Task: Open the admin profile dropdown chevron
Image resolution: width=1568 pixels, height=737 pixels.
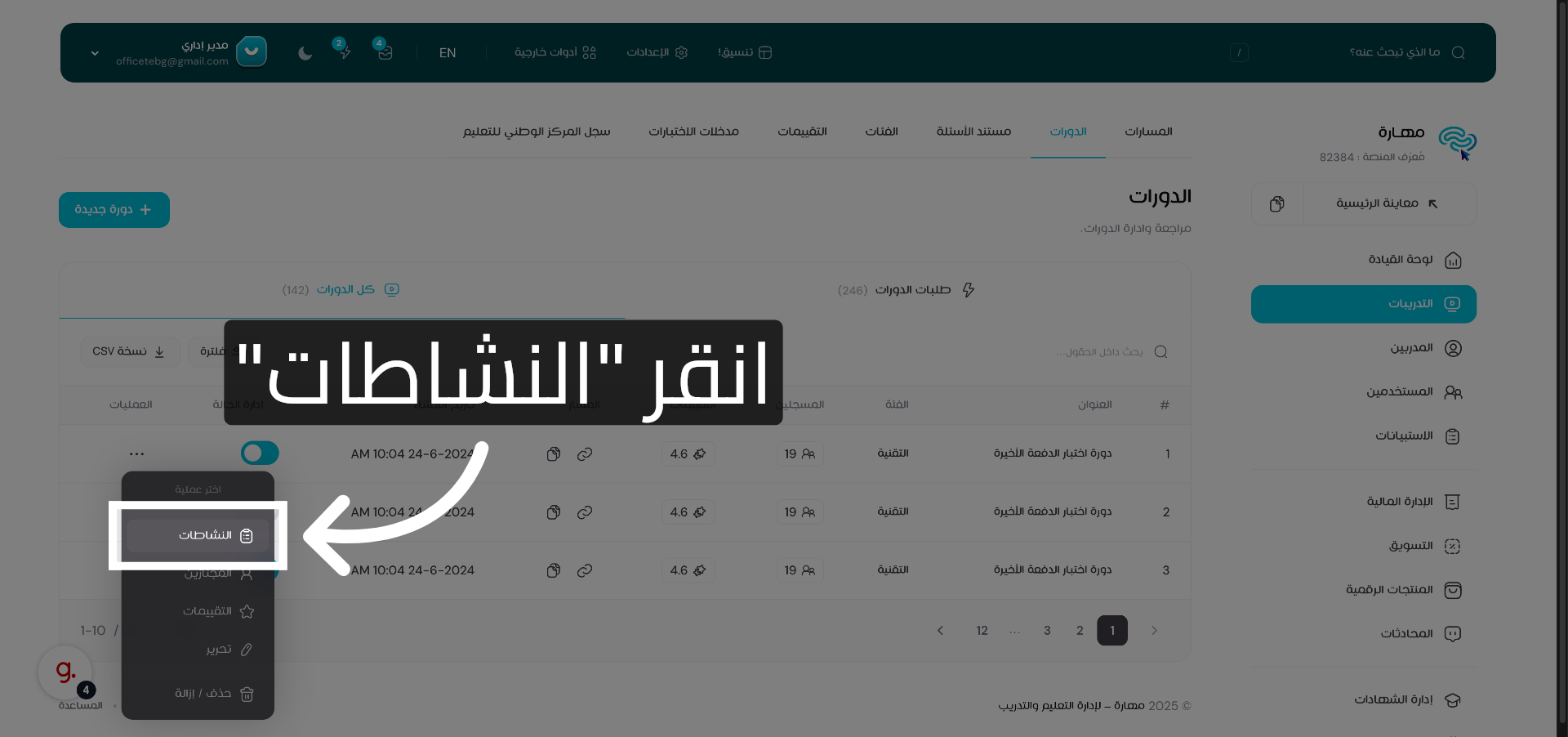Action: 95,52
